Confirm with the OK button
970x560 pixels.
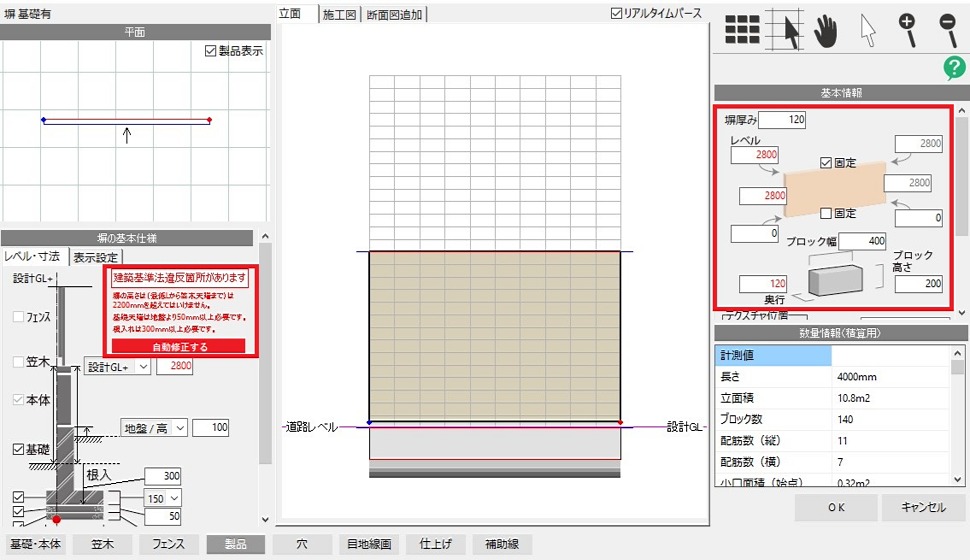tap(836, 507)
